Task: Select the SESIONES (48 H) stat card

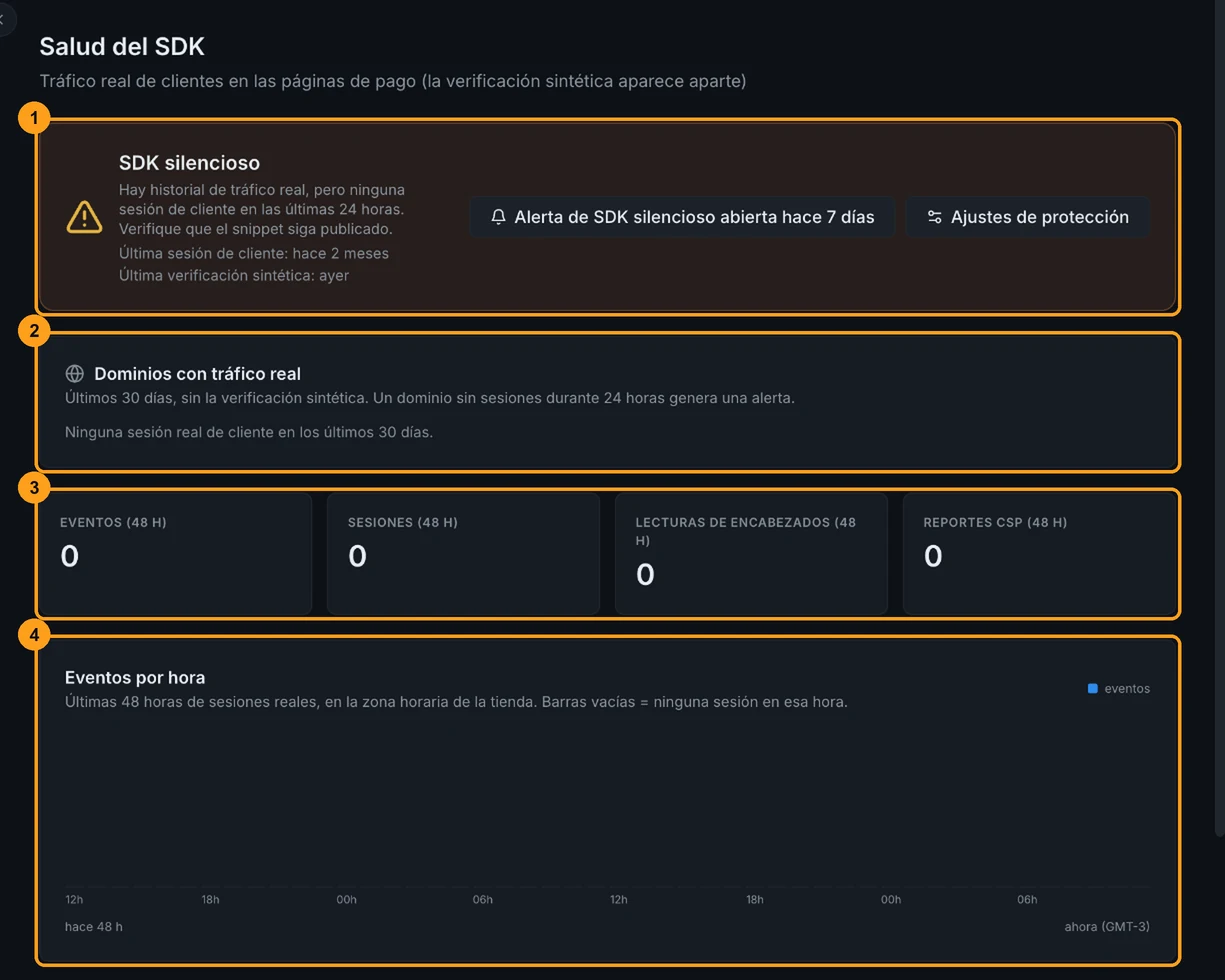Action: coord(463,553)
